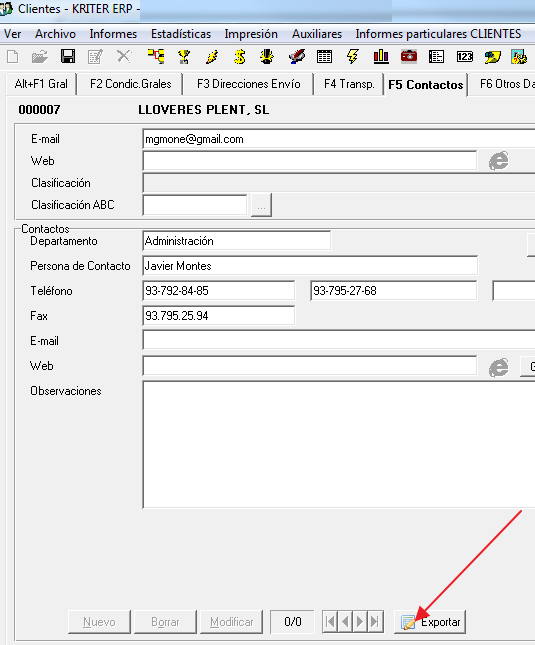The width and height of the screenshot is (535, 645).
Task: Click the Exportar button
Action: click(430, 622)
